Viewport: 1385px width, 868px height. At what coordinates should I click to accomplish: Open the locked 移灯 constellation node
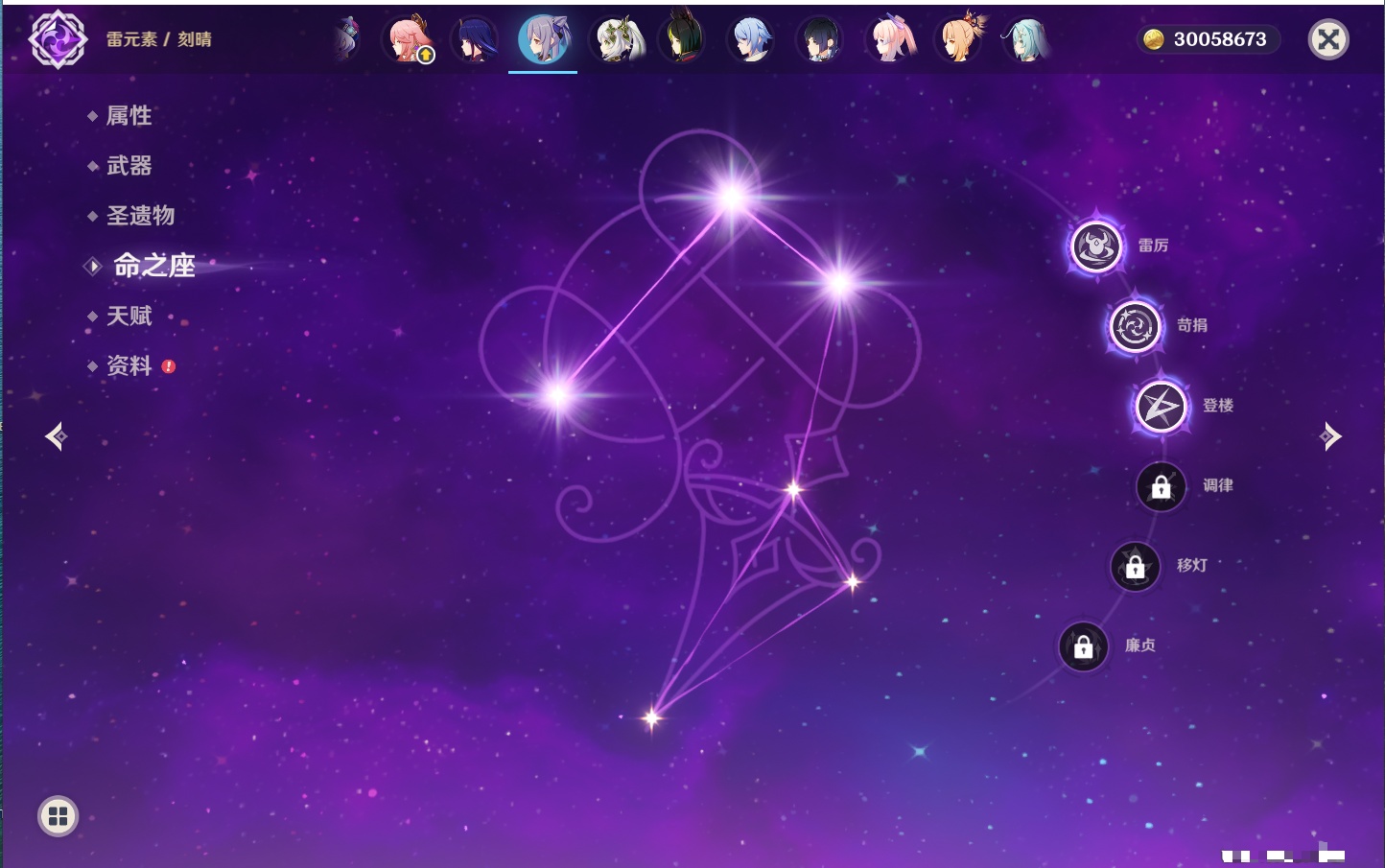(x=1135, y=566)
